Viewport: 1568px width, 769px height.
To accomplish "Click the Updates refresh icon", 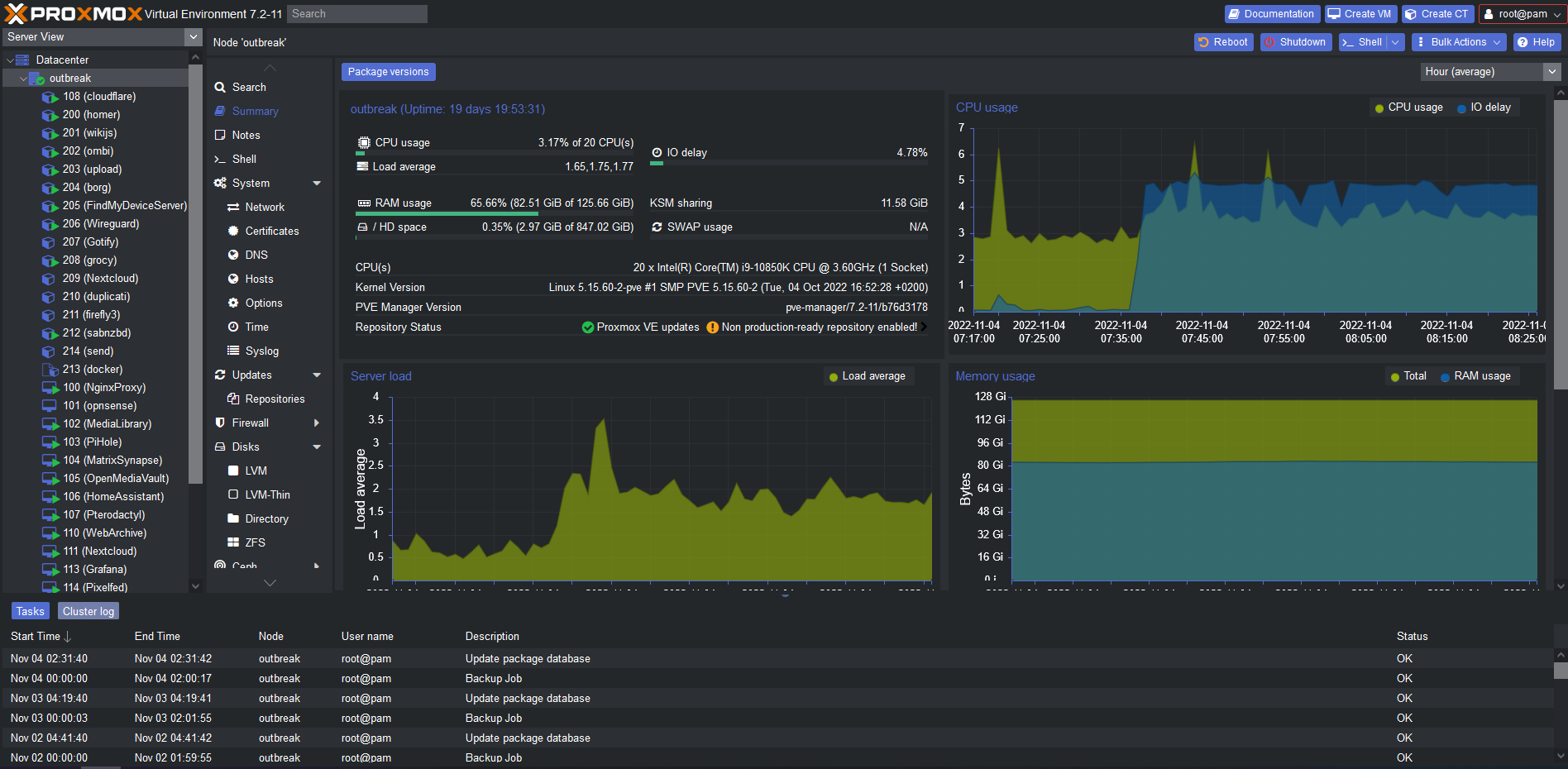I will (220, 375).
